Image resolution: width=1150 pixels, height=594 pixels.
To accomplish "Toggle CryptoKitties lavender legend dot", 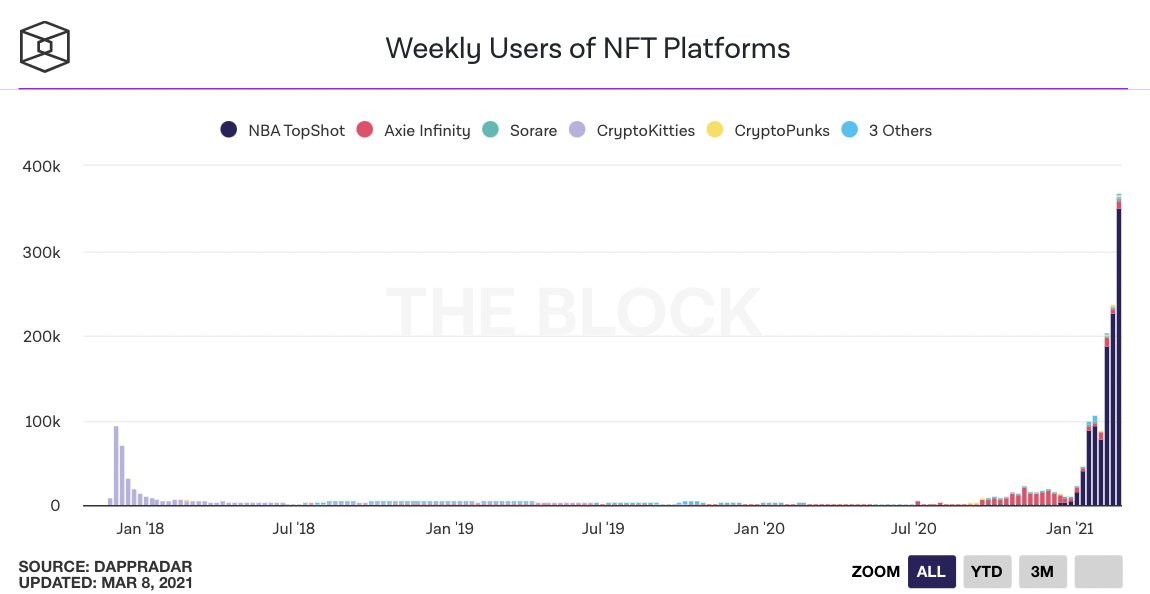I will click(577, 130).
